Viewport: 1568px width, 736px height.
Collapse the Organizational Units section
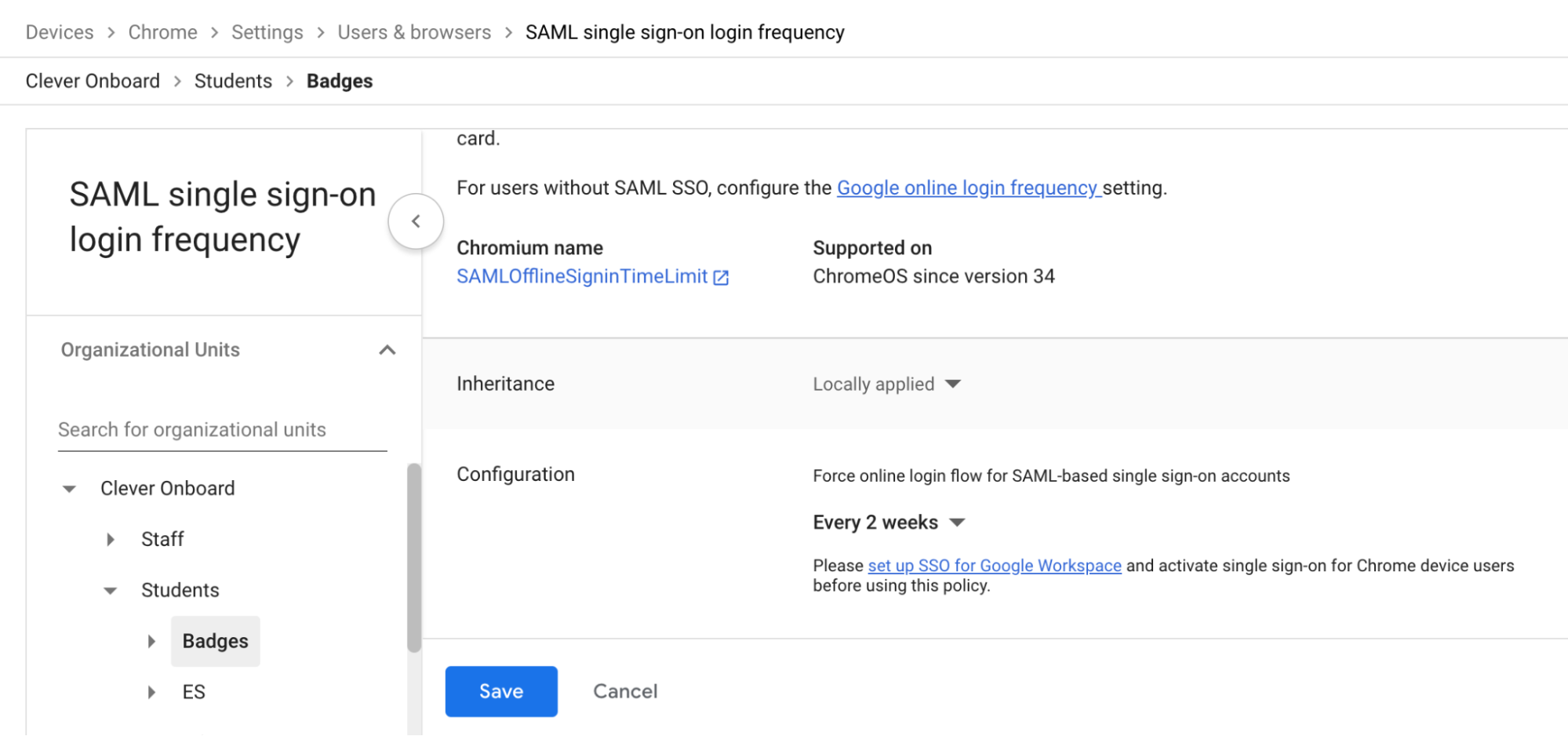coord(387,350)
